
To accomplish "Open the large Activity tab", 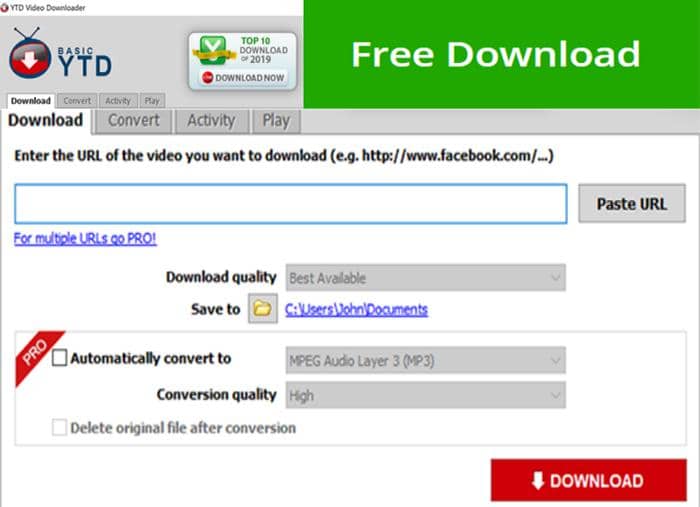I will click(x=212, y=121).
